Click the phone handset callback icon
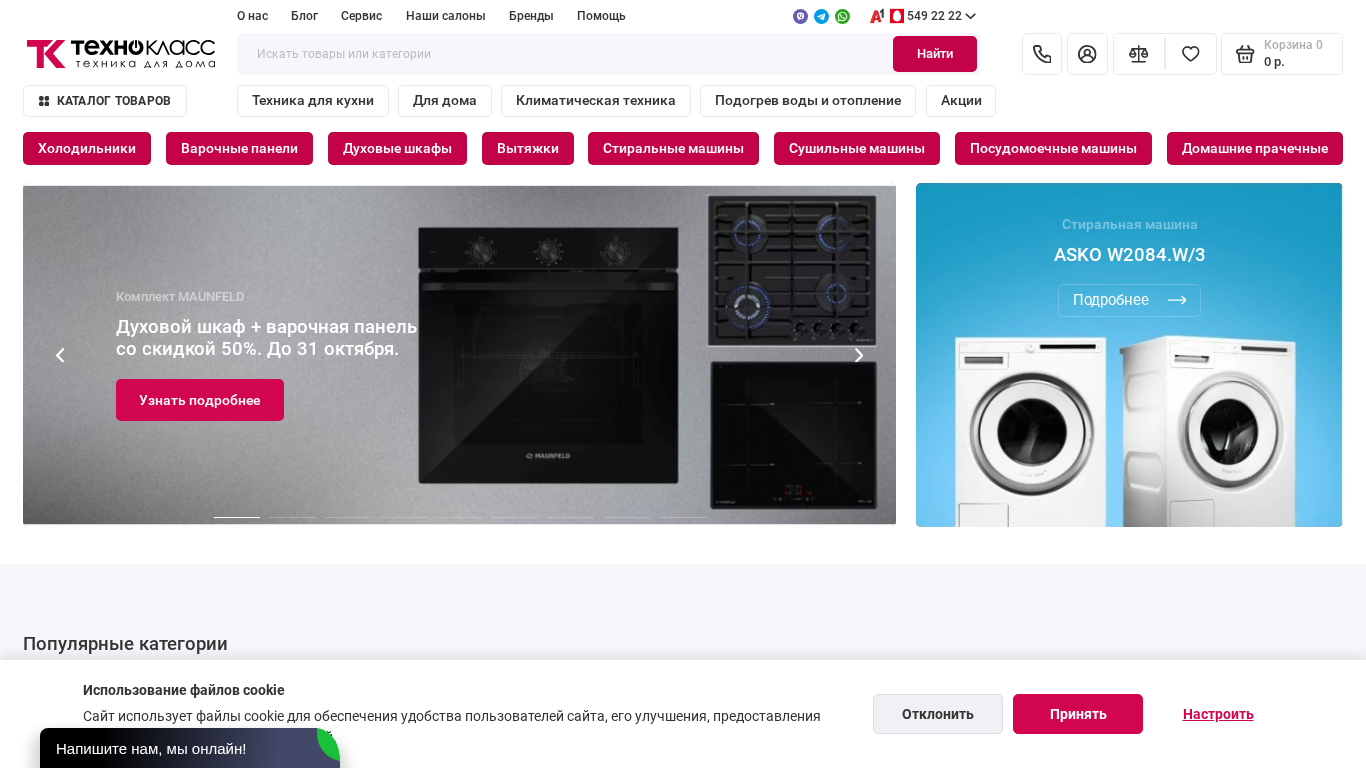The width and height of the screenshot is (1366, 768). click(1042, 54)
